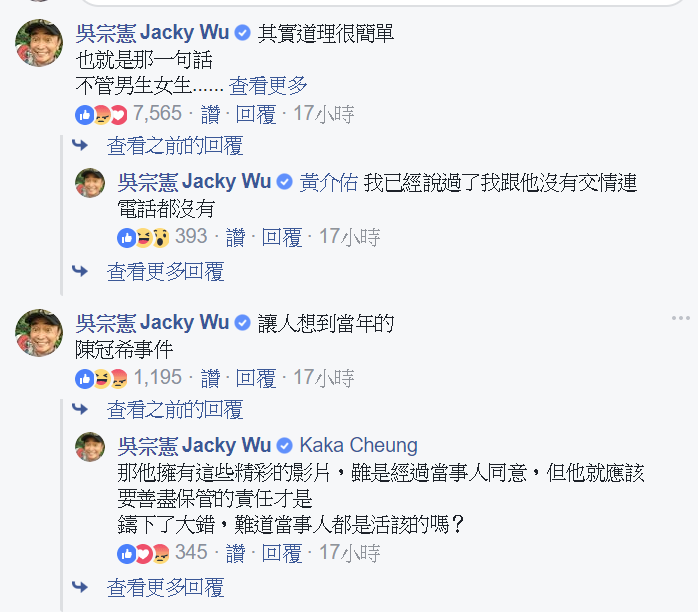698x612 pixels.
Task: Click the small avatar on the 黃介佑 reply
Action: [x=90, y=183]
